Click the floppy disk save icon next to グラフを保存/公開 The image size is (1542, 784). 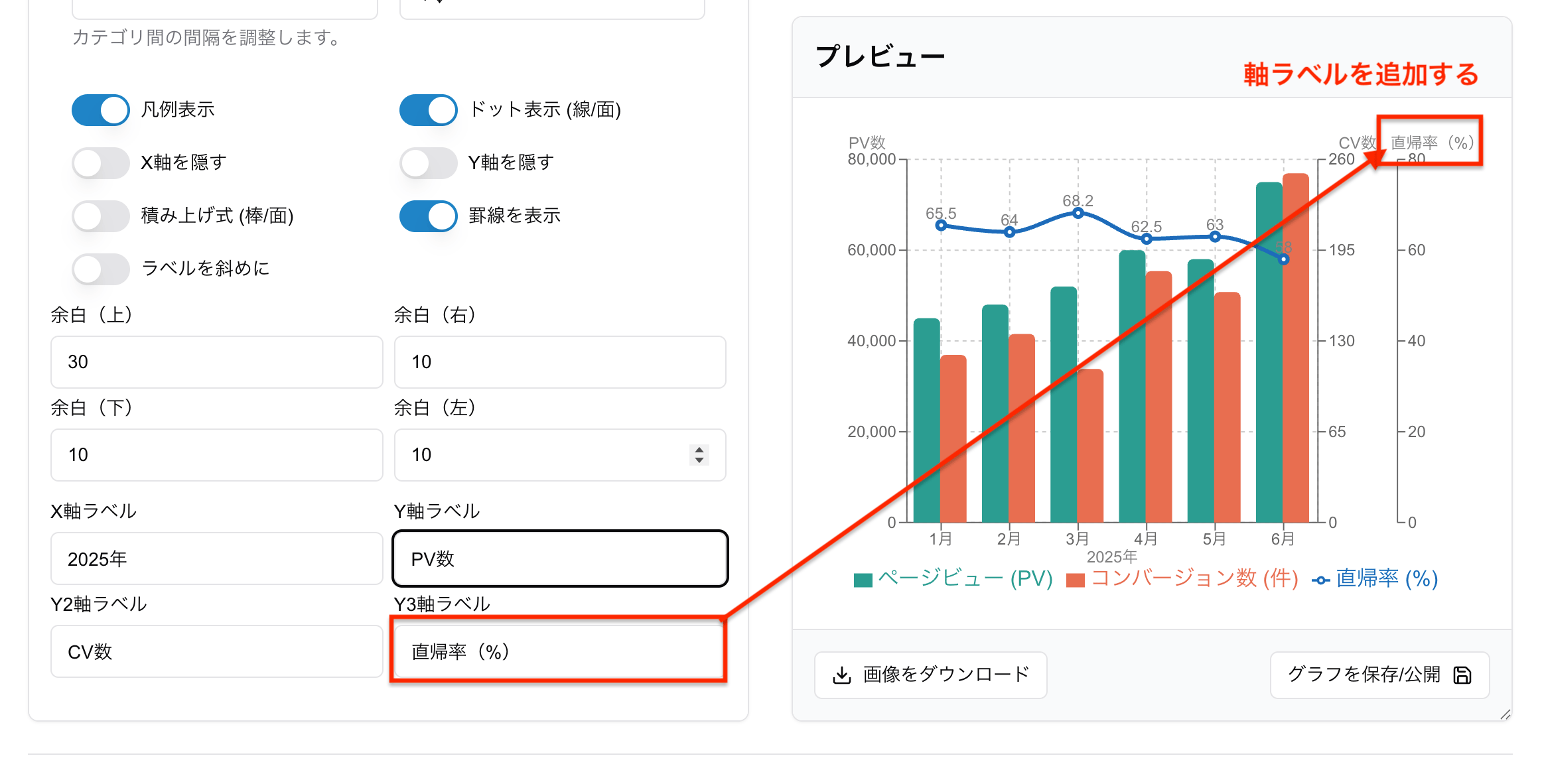pos(1462,674)
